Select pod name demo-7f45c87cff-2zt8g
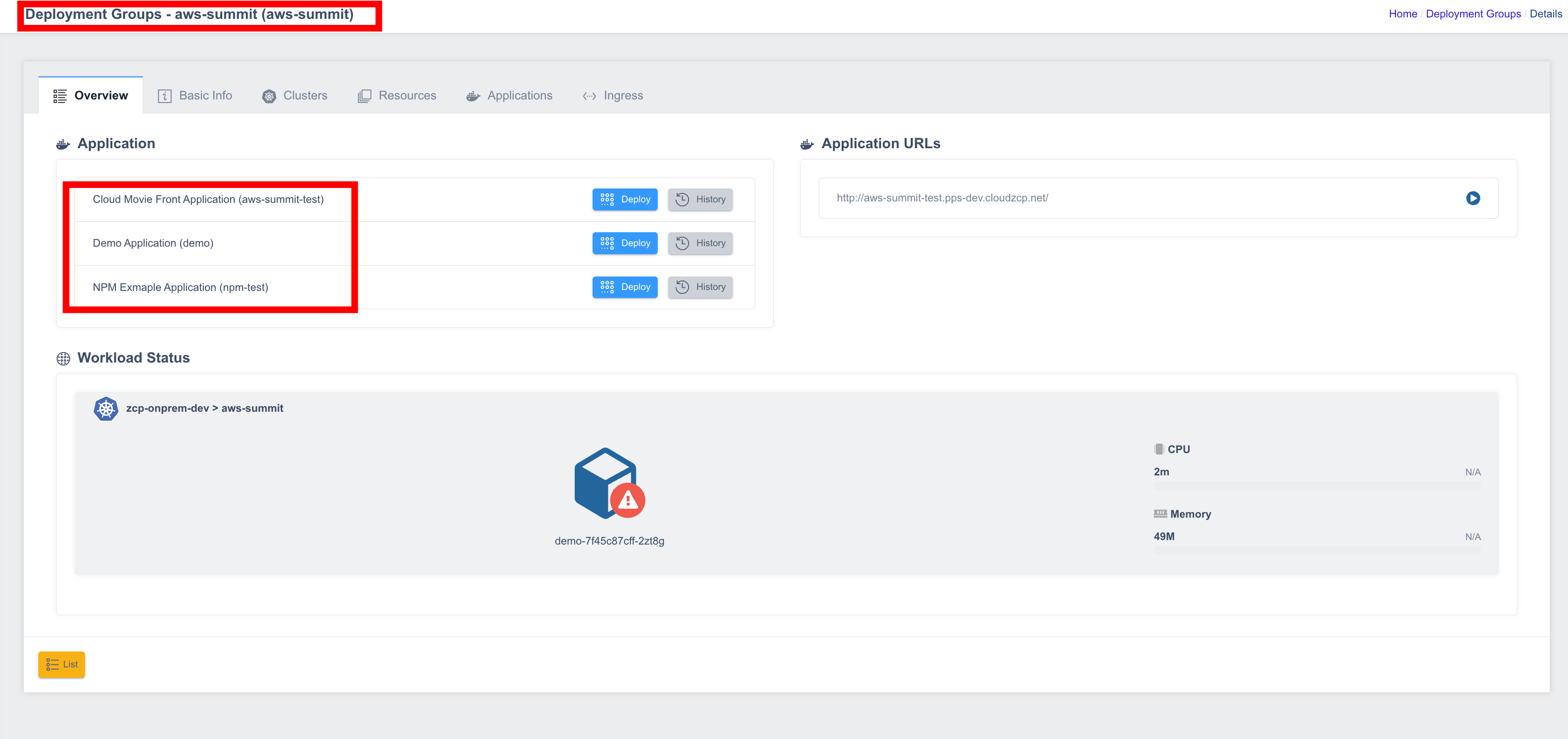The width and height of the screenshot is (1568, 739). tap(610, 541)
